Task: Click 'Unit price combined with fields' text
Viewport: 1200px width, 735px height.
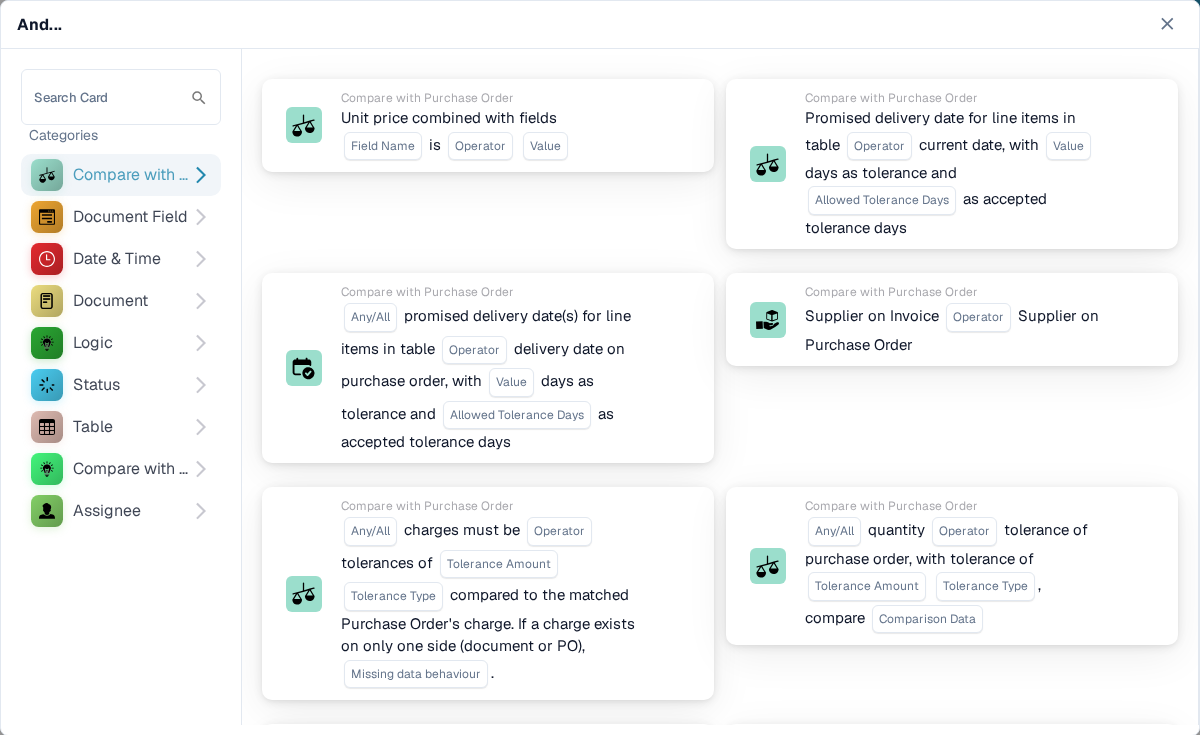Action: coord(449,118)
